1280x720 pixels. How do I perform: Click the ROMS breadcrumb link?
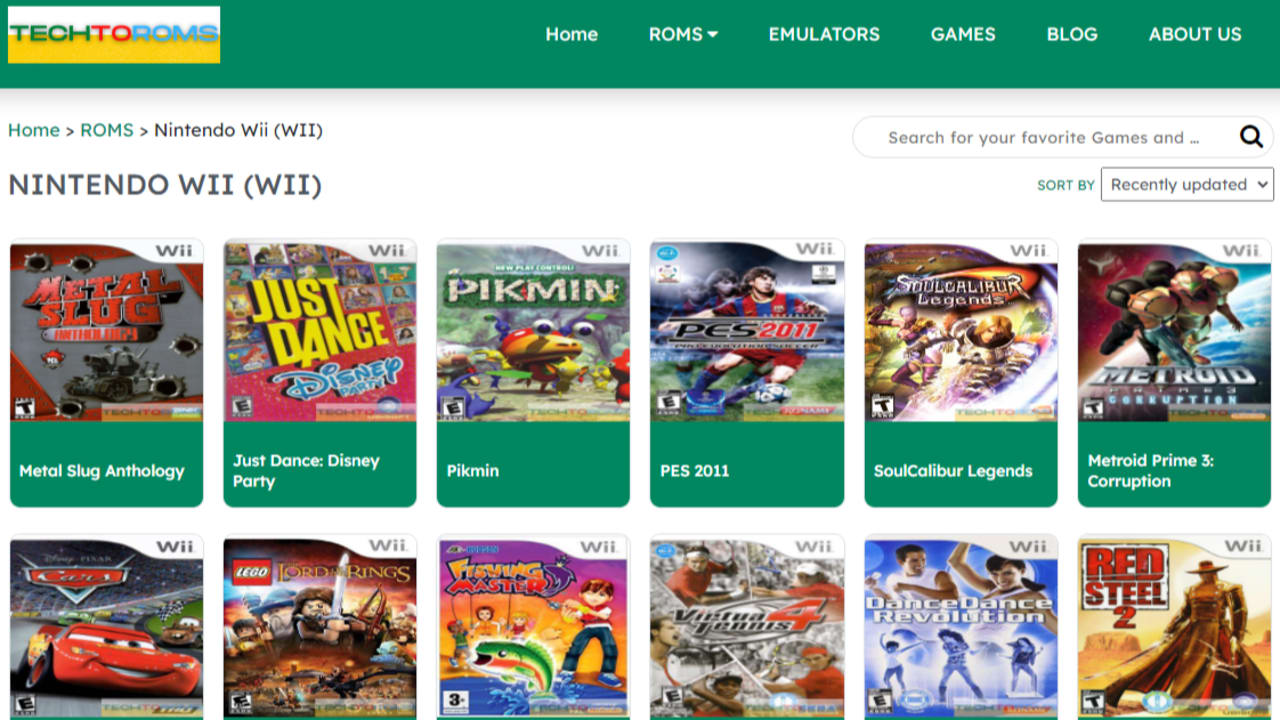pyautogui.click(x=107, y=130)
